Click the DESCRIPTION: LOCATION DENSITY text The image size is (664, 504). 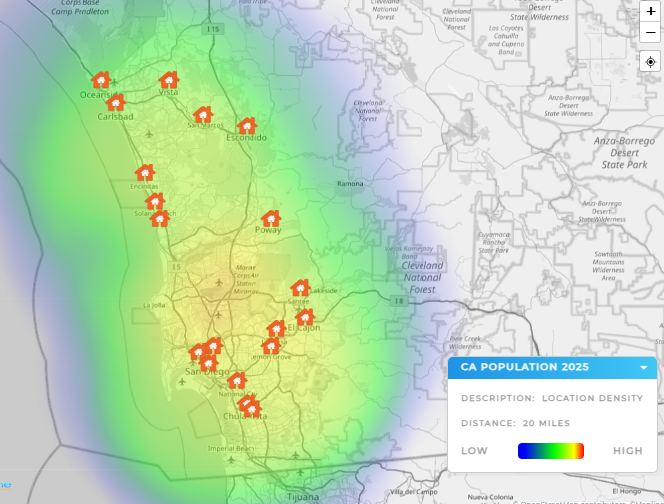[552, 398]
